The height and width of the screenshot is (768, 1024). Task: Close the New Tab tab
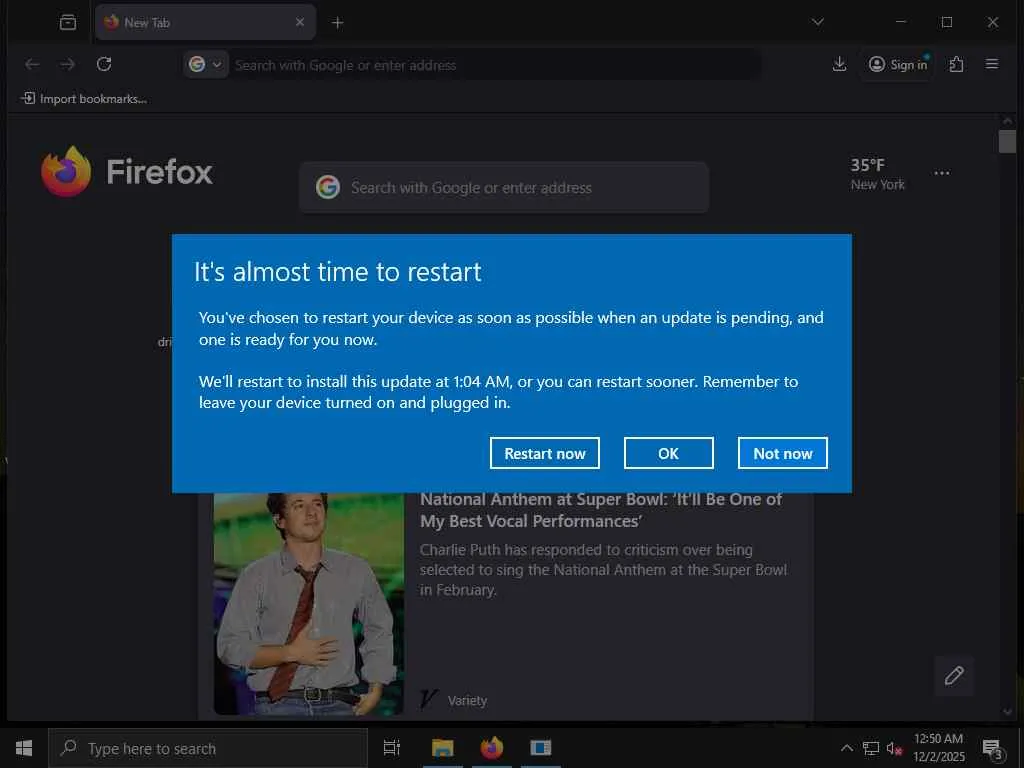pos(300,22)
